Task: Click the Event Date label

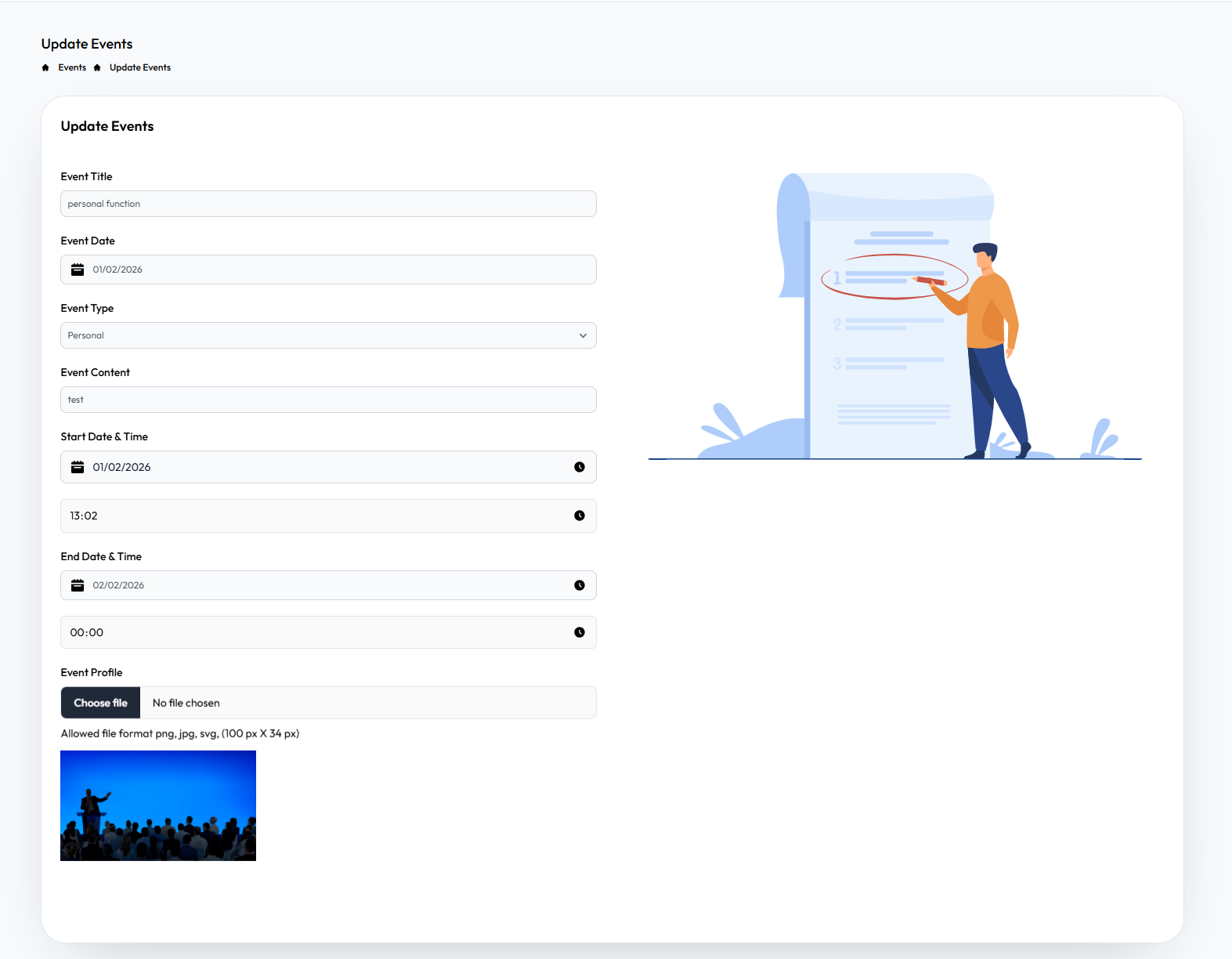Action: pyautogui.click(x=88, y=241)
